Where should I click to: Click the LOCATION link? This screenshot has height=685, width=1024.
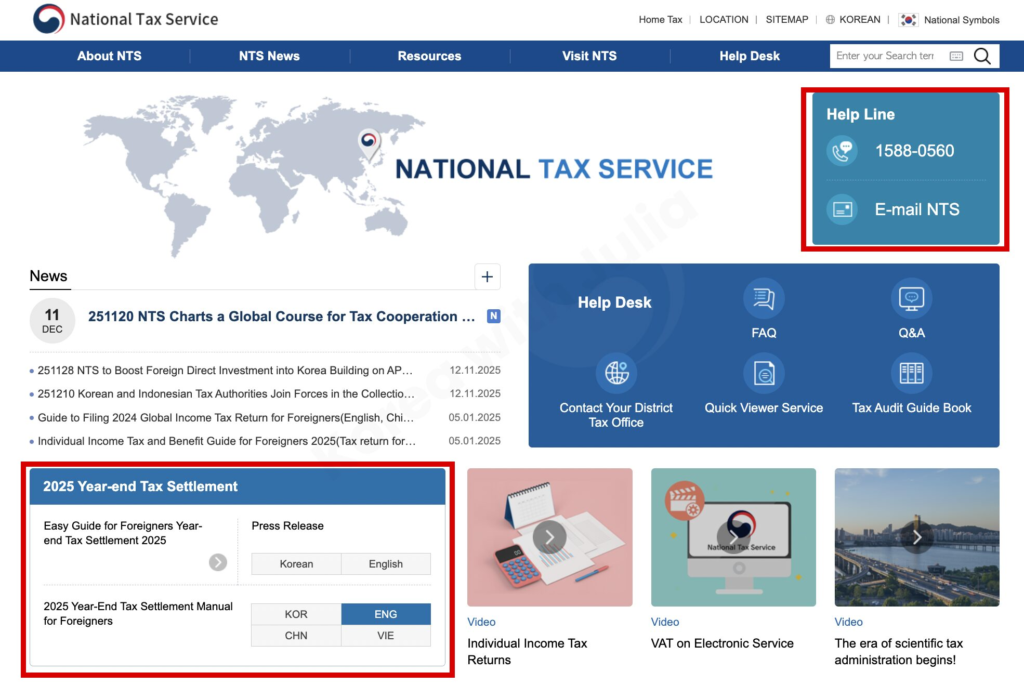point(724,20)
